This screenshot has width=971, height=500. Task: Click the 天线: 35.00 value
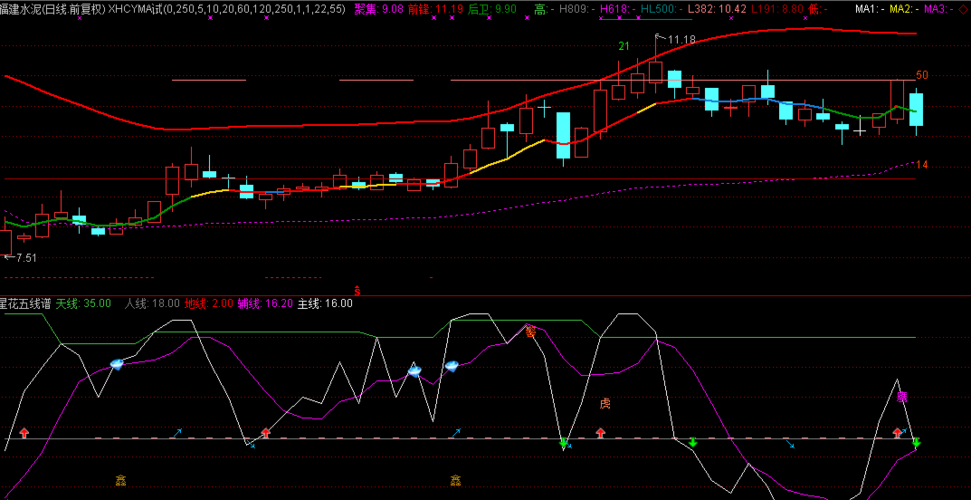84,304
